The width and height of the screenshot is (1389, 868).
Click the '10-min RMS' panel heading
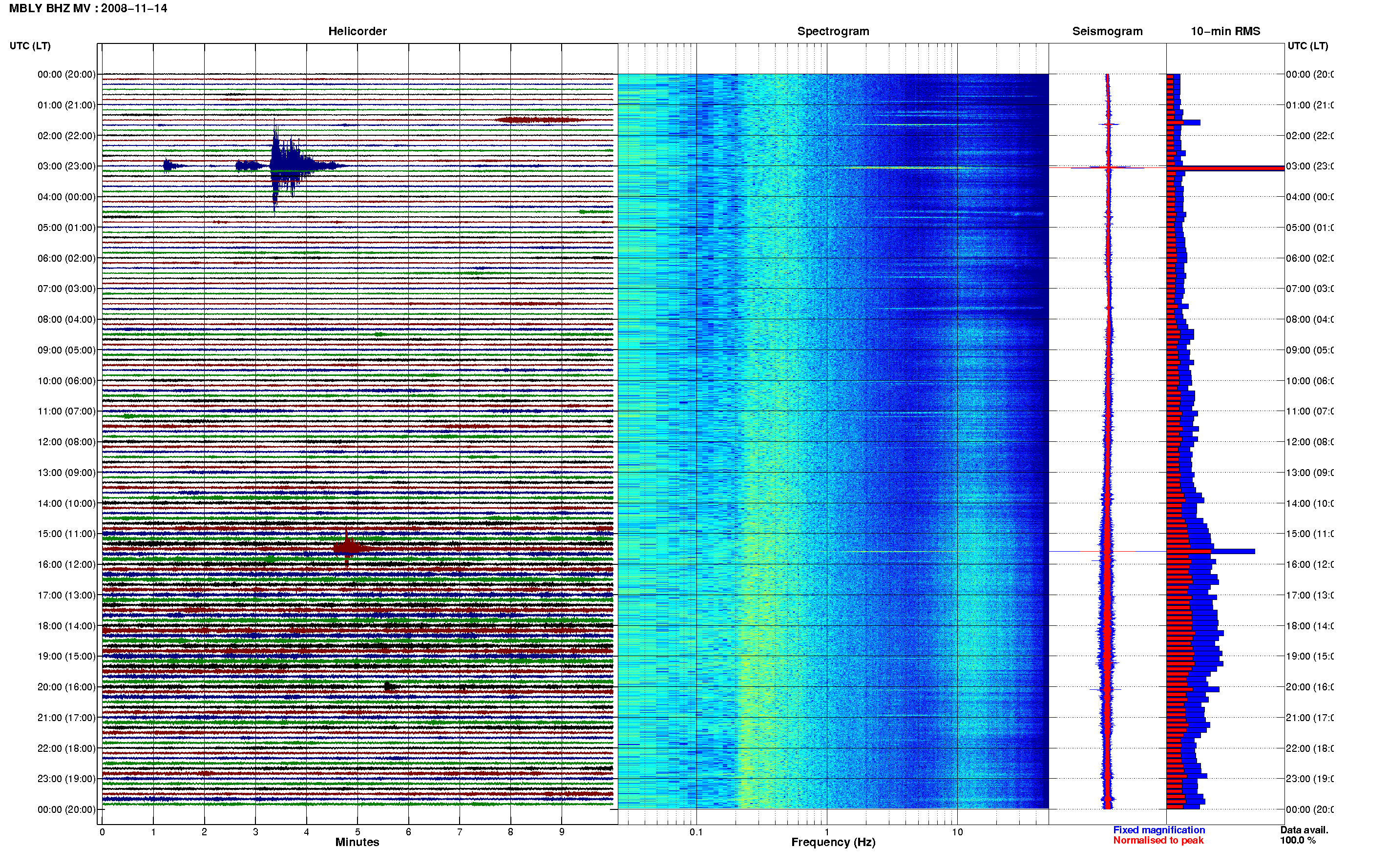click(x=1225, y=32)
